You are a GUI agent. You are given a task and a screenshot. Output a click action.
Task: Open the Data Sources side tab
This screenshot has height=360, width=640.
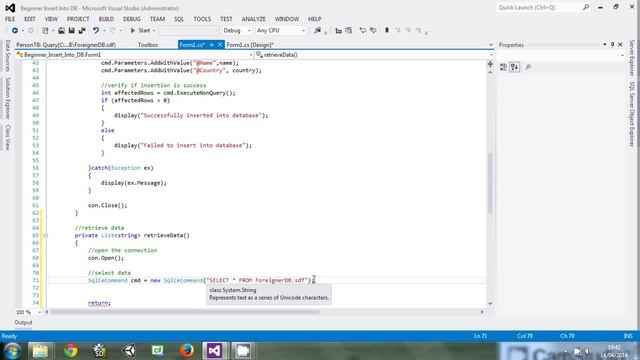pos(7,56)
